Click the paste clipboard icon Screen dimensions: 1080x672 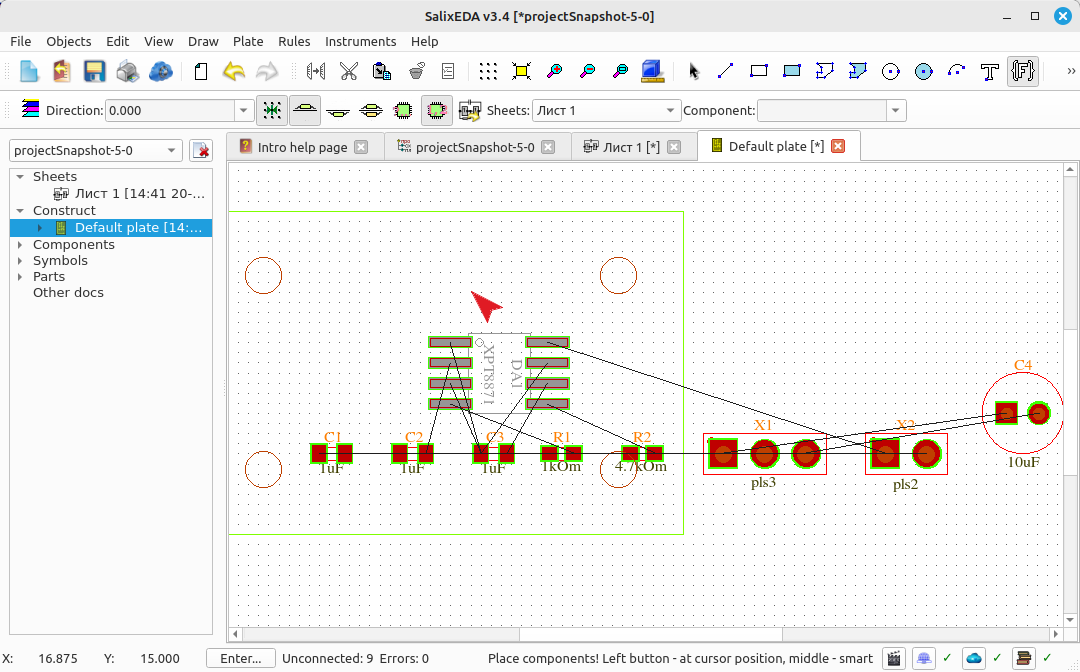[x=382, y=71]
